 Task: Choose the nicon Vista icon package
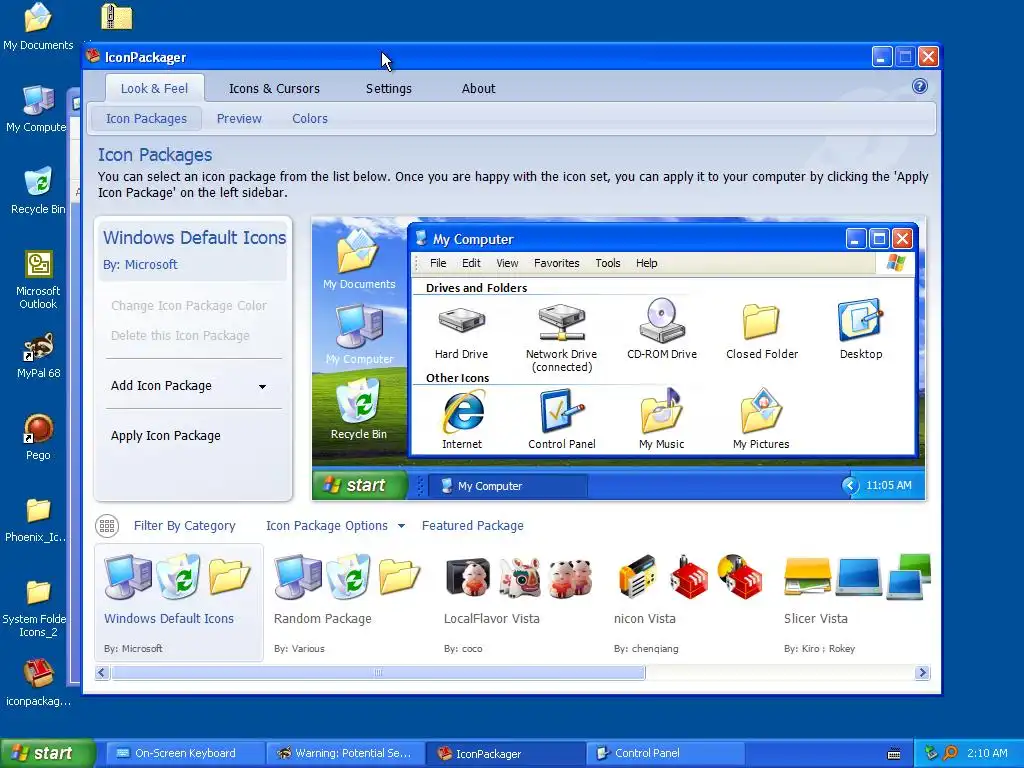688,603
